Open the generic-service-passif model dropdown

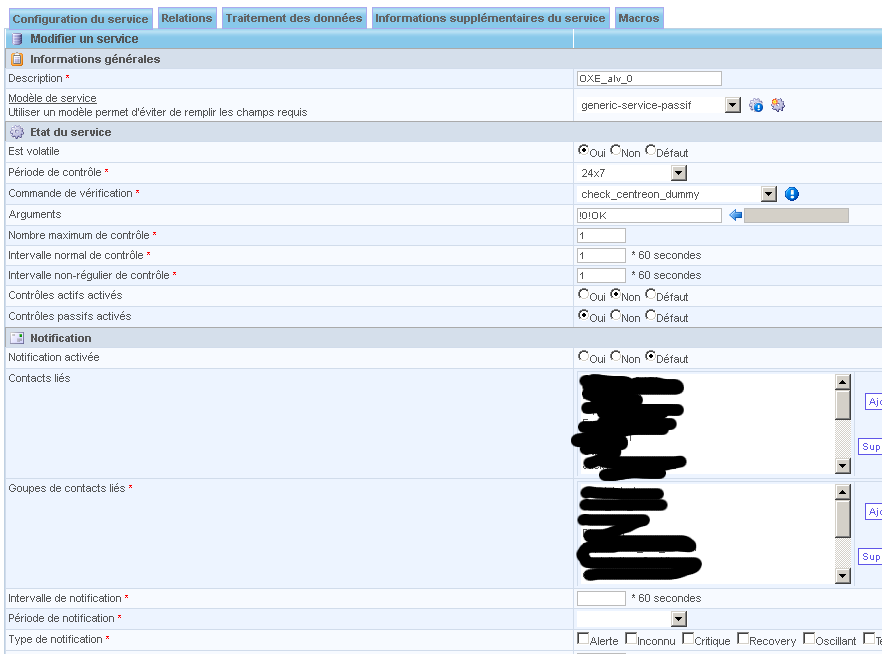point(732,105)
